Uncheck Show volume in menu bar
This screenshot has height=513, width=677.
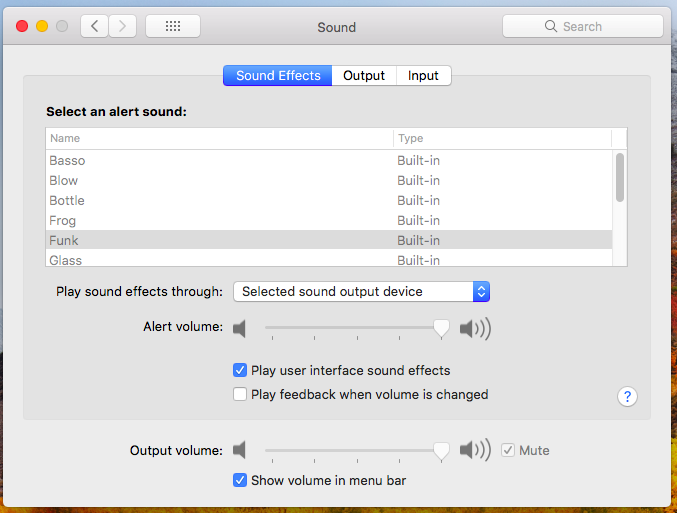click(240, 480)
